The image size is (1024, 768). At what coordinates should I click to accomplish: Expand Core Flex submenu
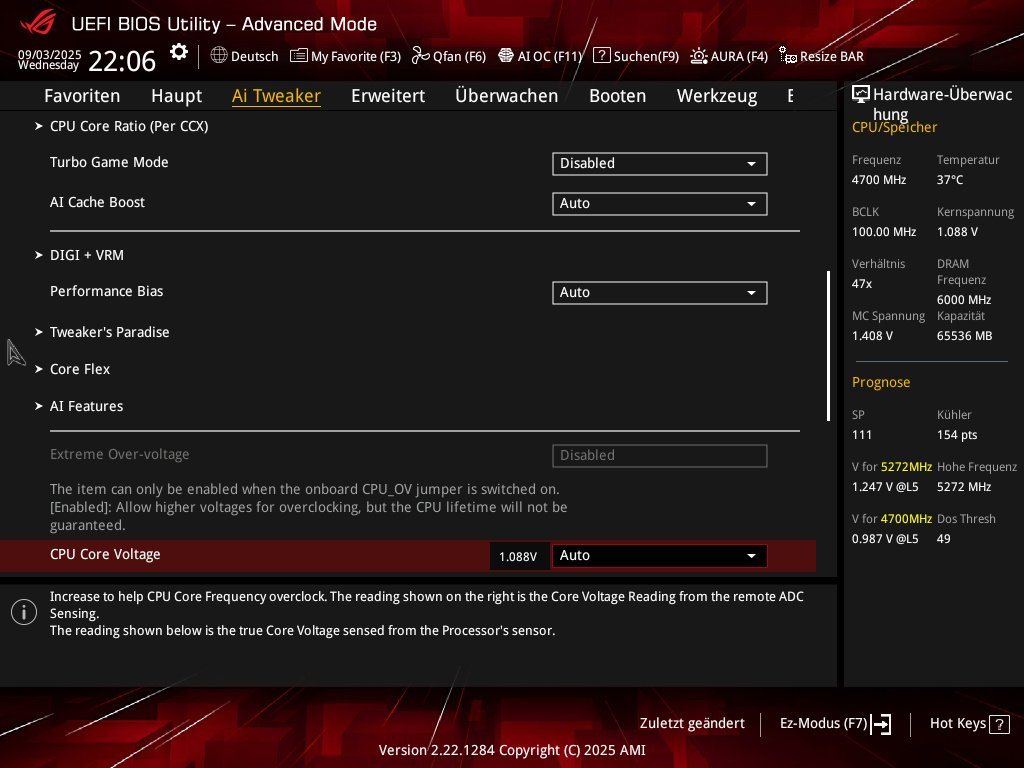point(80,369)
